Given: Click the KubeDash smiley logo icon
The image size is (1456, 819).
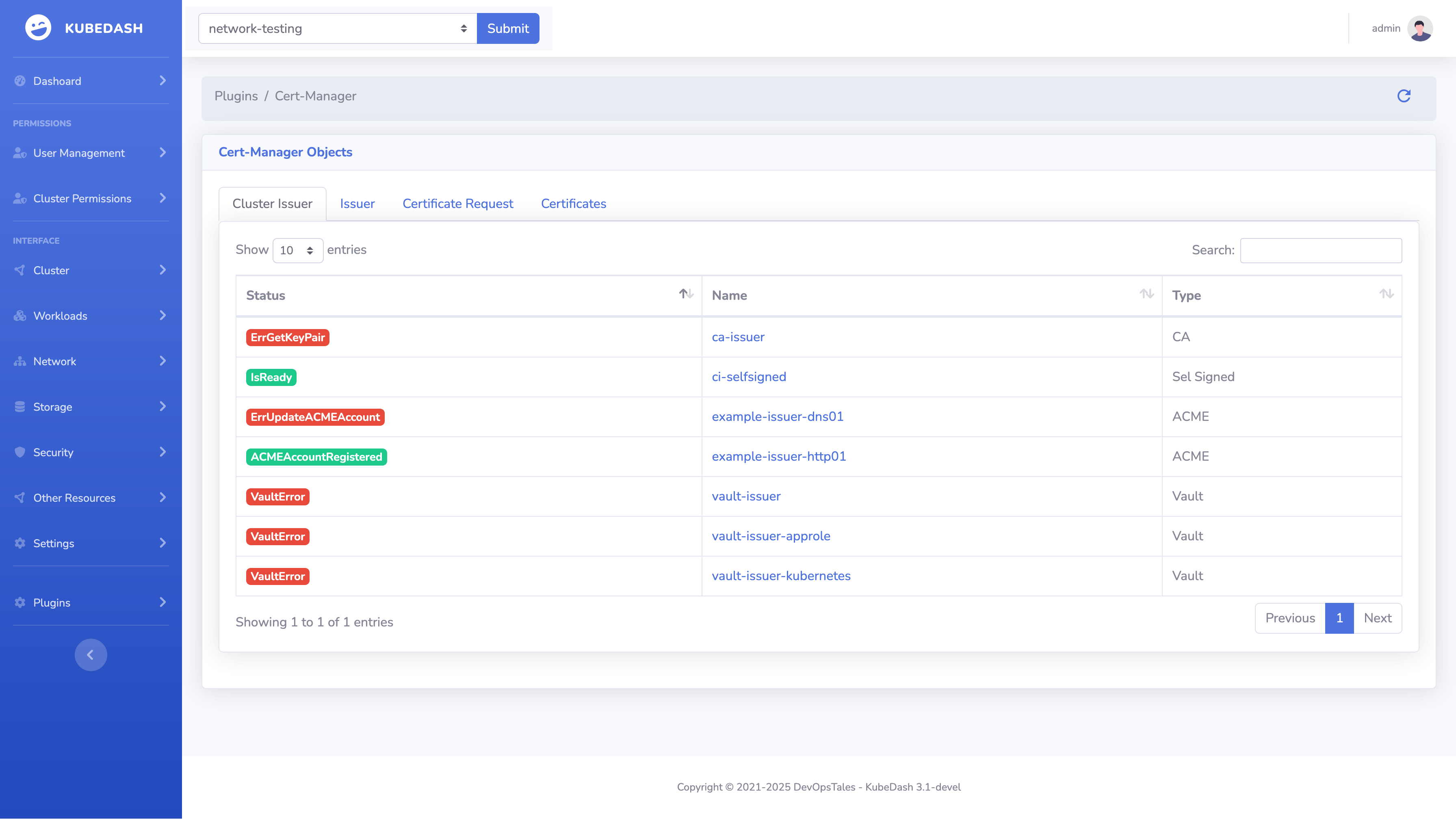Looking at the screenshot, I should tap(38, 28).
